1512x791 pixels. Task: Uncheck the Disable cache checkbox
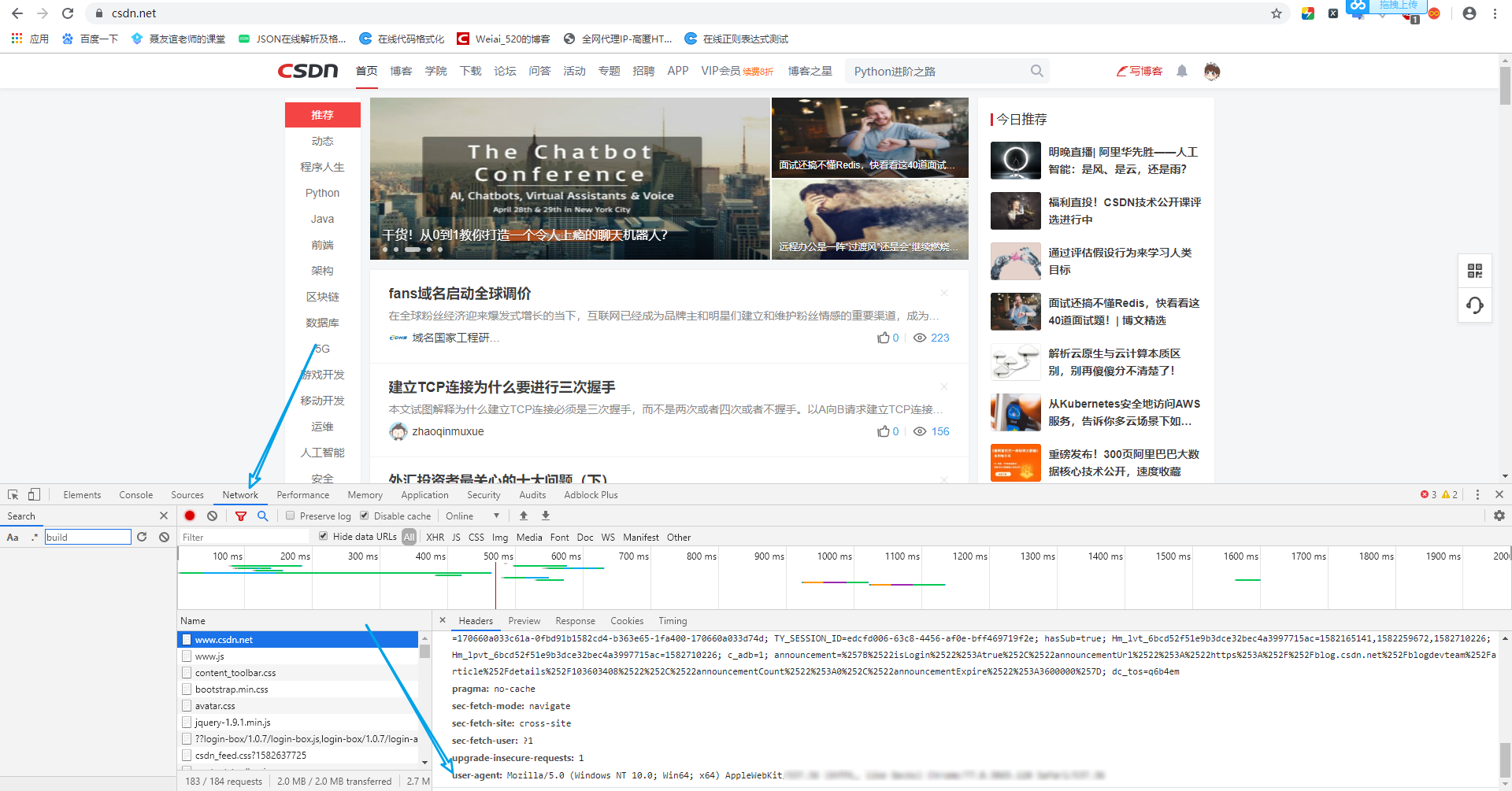click(365, 516)
